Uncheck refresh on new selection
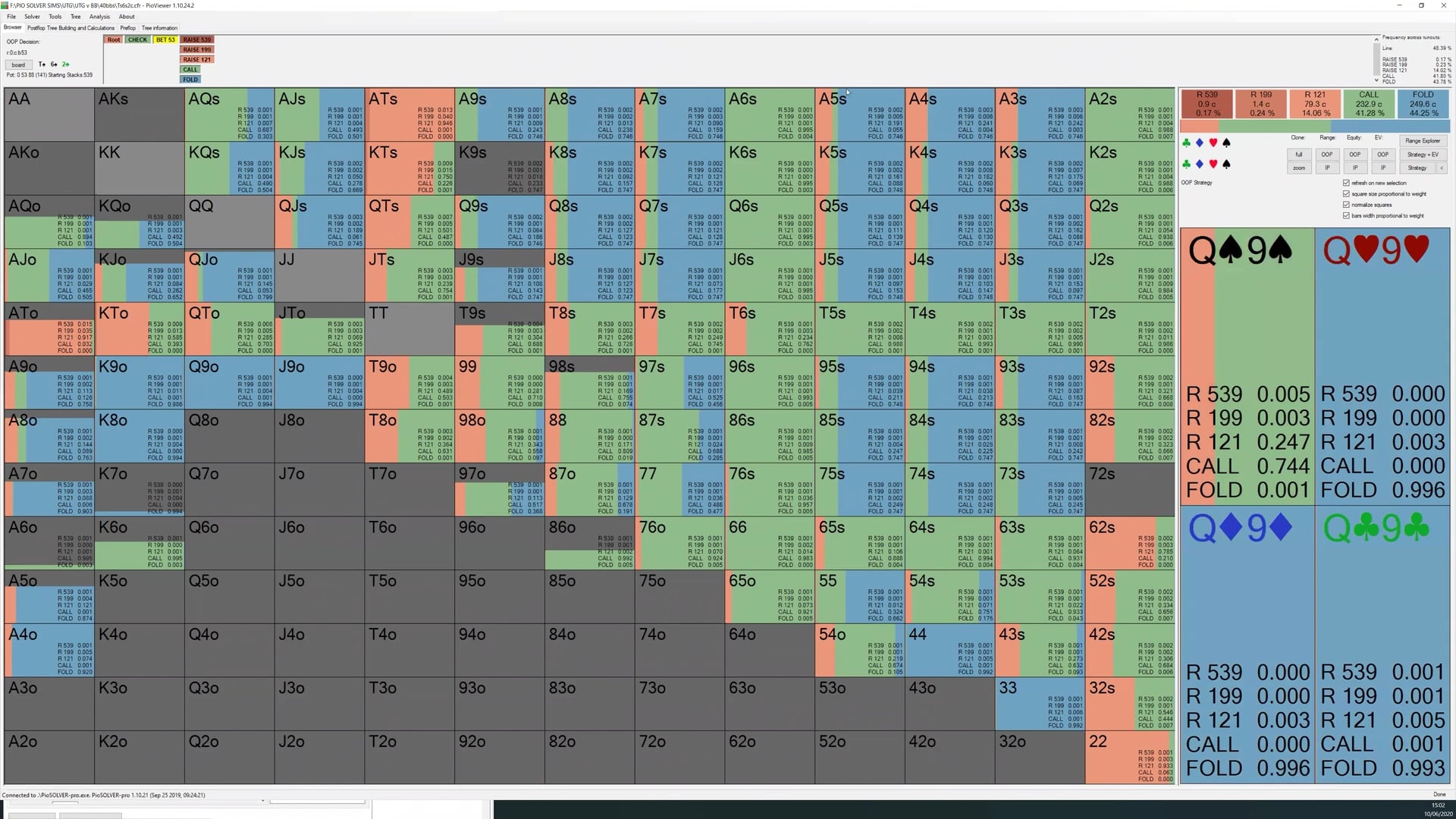 1346,183
